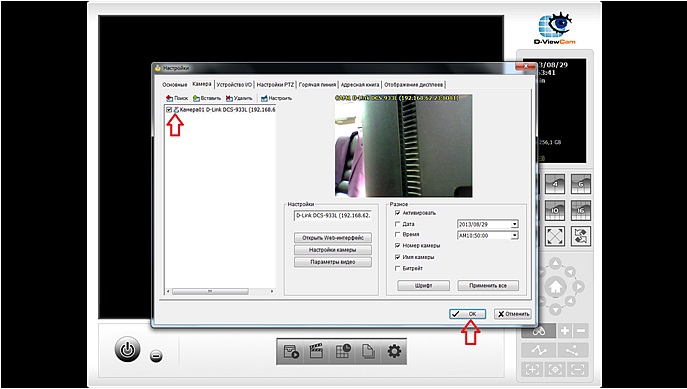Switch to the Основные tab

coord(175,85)
